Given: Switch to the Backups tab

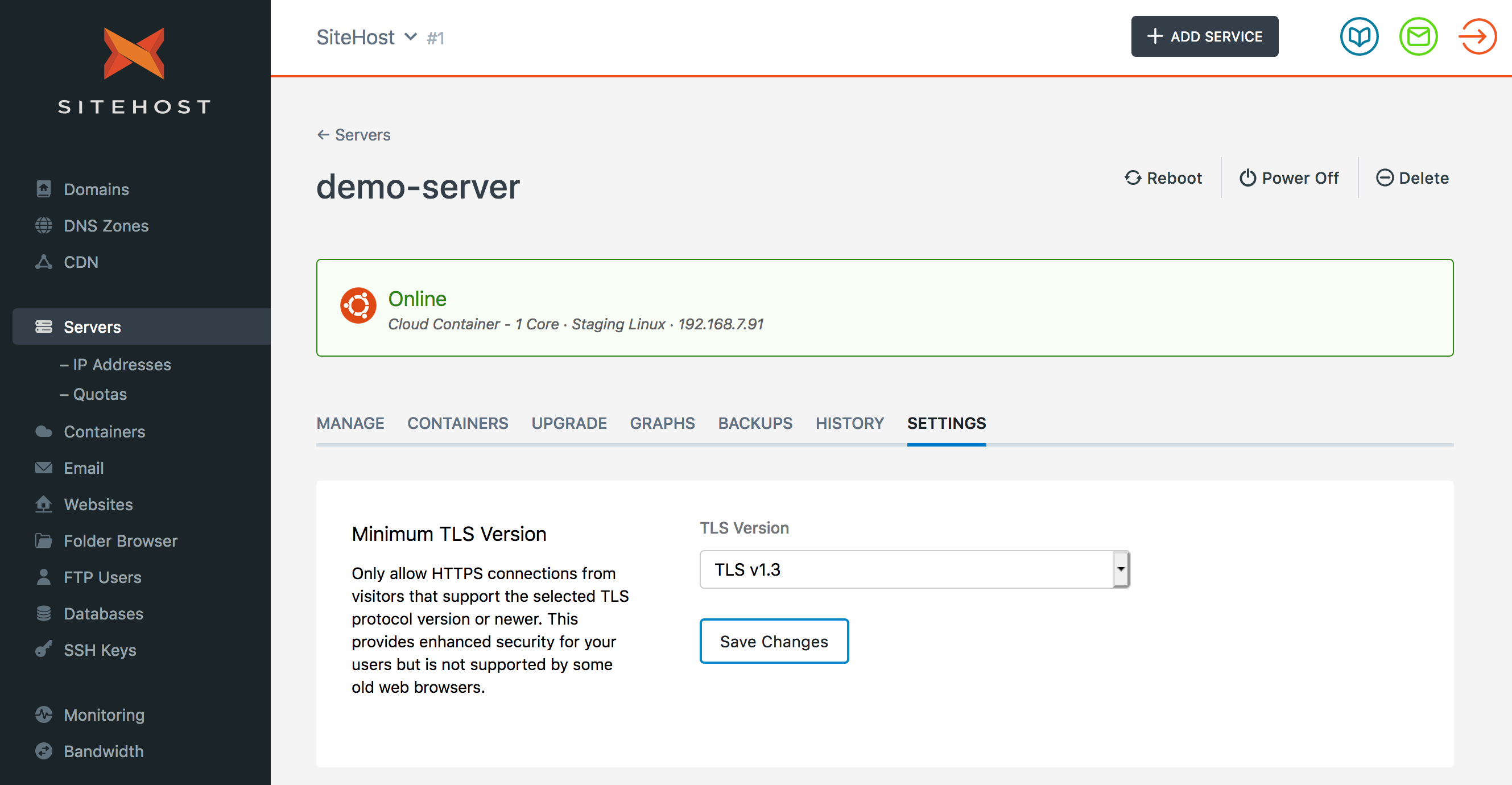Looking at the screenshot, I should [755, 423].
